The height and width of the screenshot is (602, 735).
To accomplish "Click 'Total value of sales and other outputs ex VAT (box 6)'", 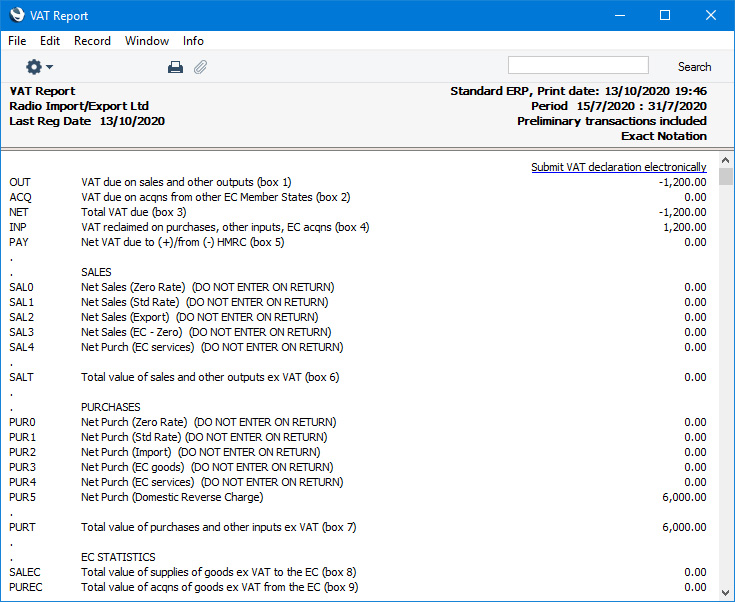I will click(x=210, y=377).
